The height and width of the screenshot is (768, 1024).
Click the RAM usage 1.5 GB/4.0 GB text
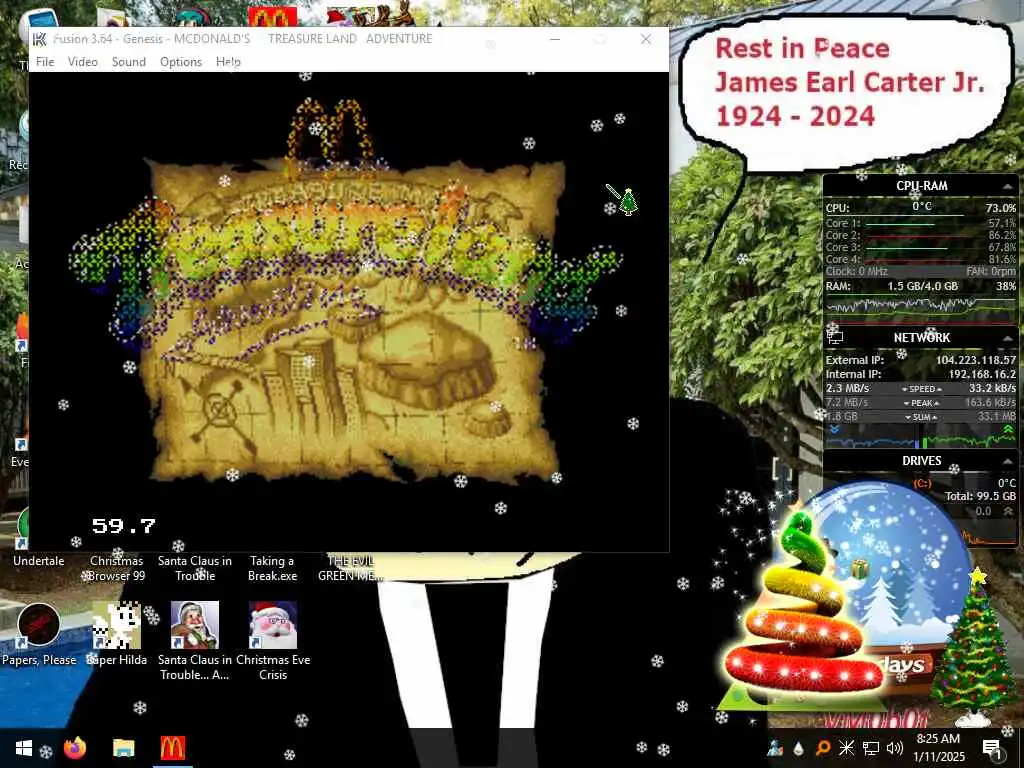coord(922,286)
